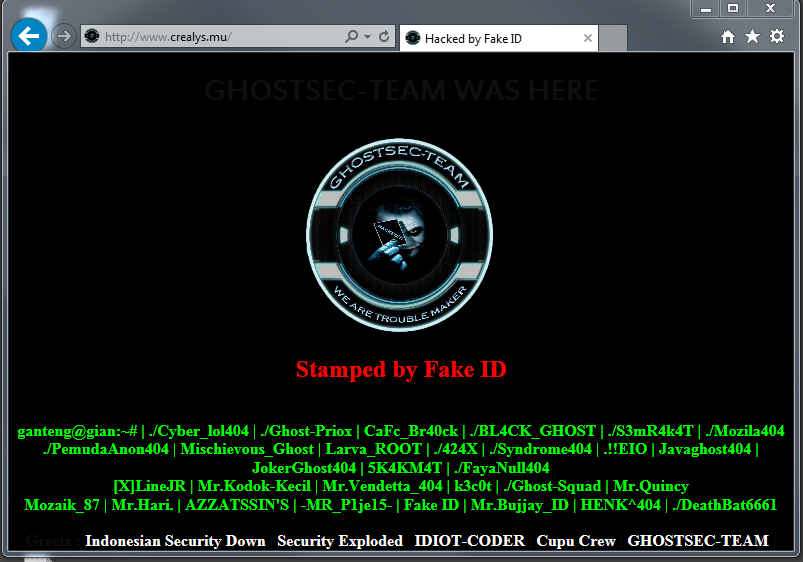Click the faded 'GHOSTSEC-TEAM WAS HERE' heading
Image resolution: width=803 pixels, height=562 pixels.
[402, 90]
